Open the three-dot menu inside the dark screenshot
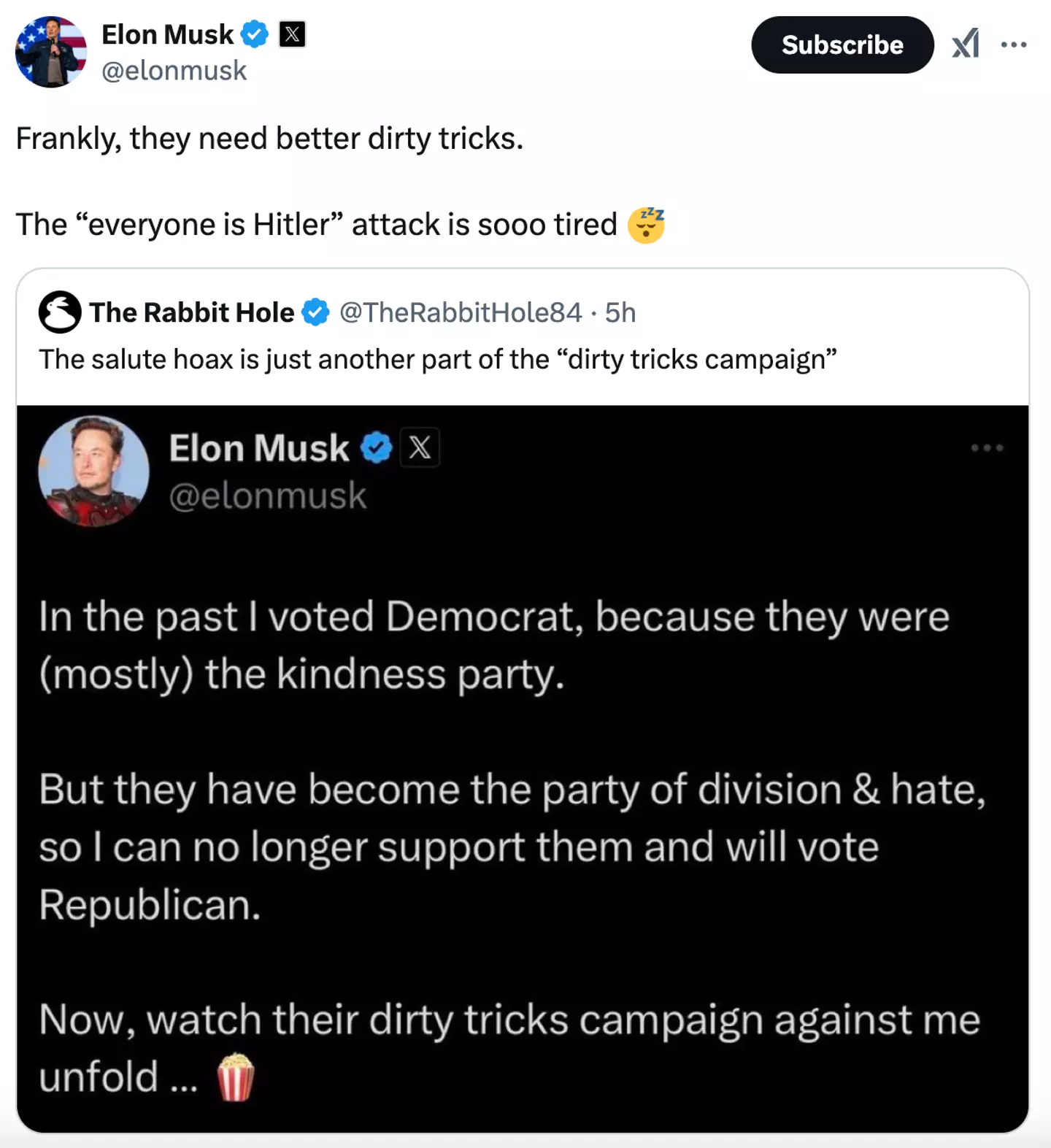The image size is (1051, 1148). coord(987,447)
